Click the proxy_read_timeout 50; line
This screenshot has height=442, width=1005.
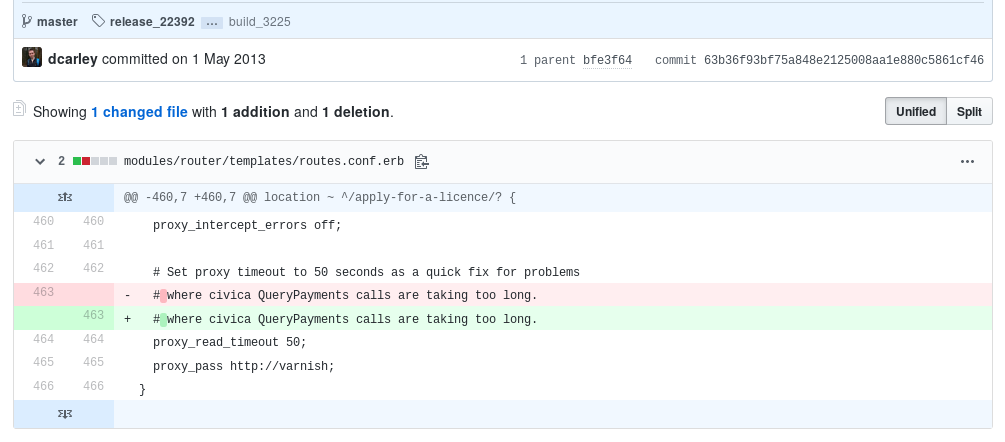229,343
